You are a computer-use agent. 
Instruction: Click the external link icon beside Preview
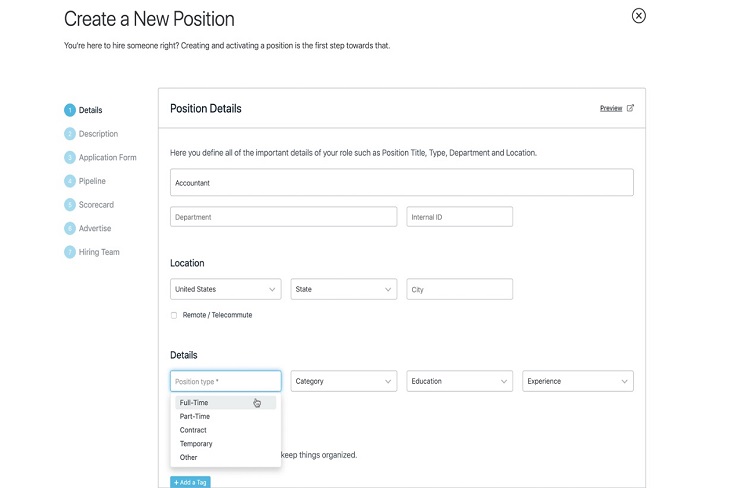point(630,108)
